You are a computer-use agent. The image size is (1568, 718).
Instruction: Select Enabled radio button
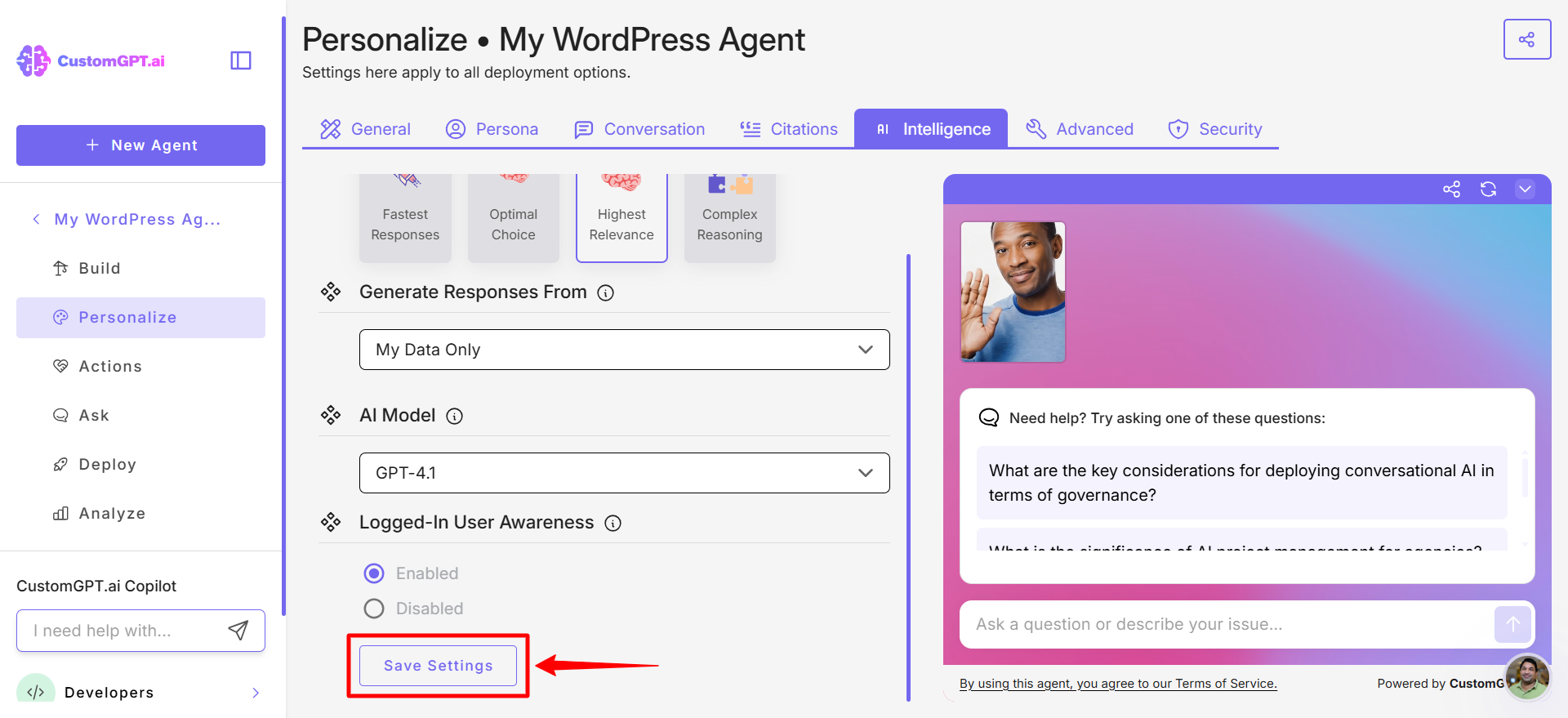[374, 573]
